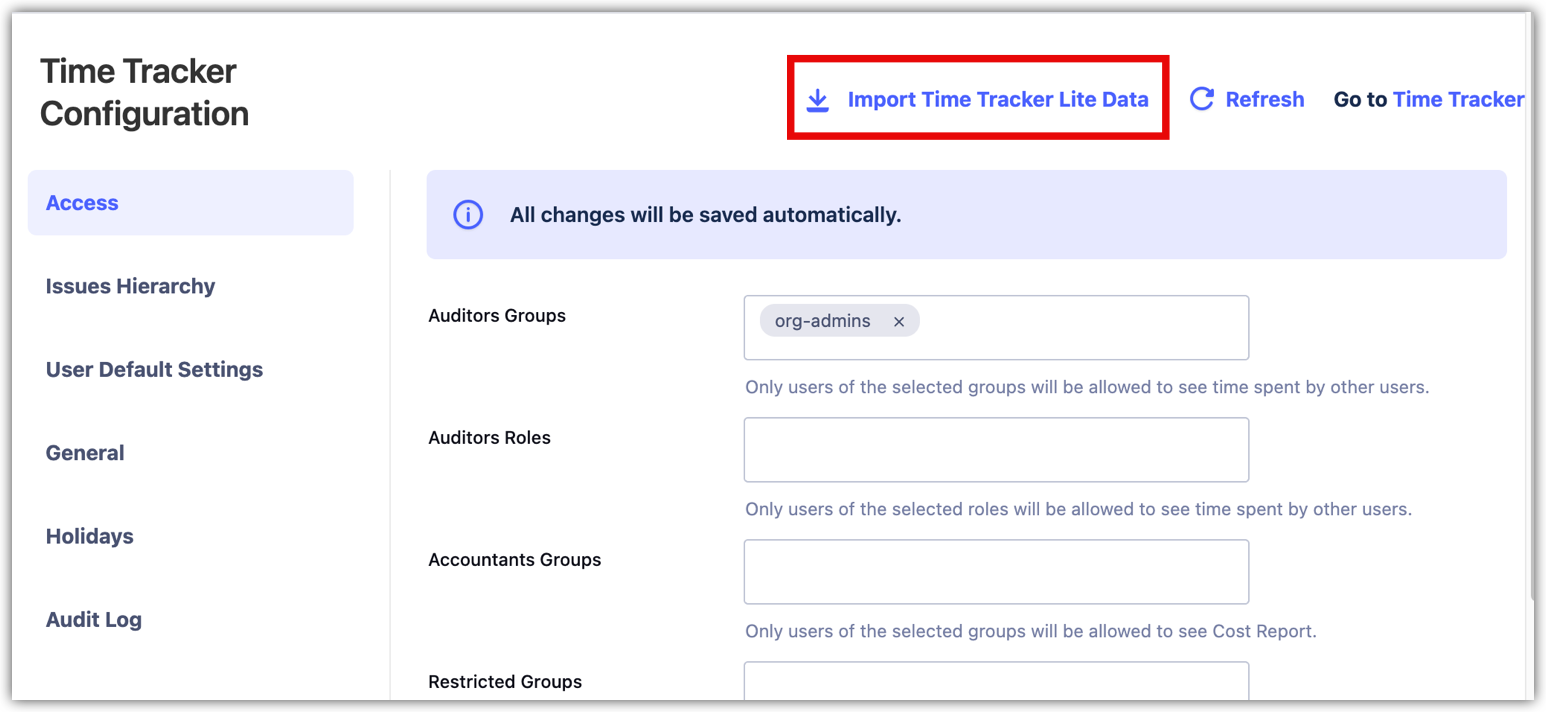This screenshot has width=1546, height=712.
Task: Open the Auditors Roles selector field
Action: coord(996,450)
